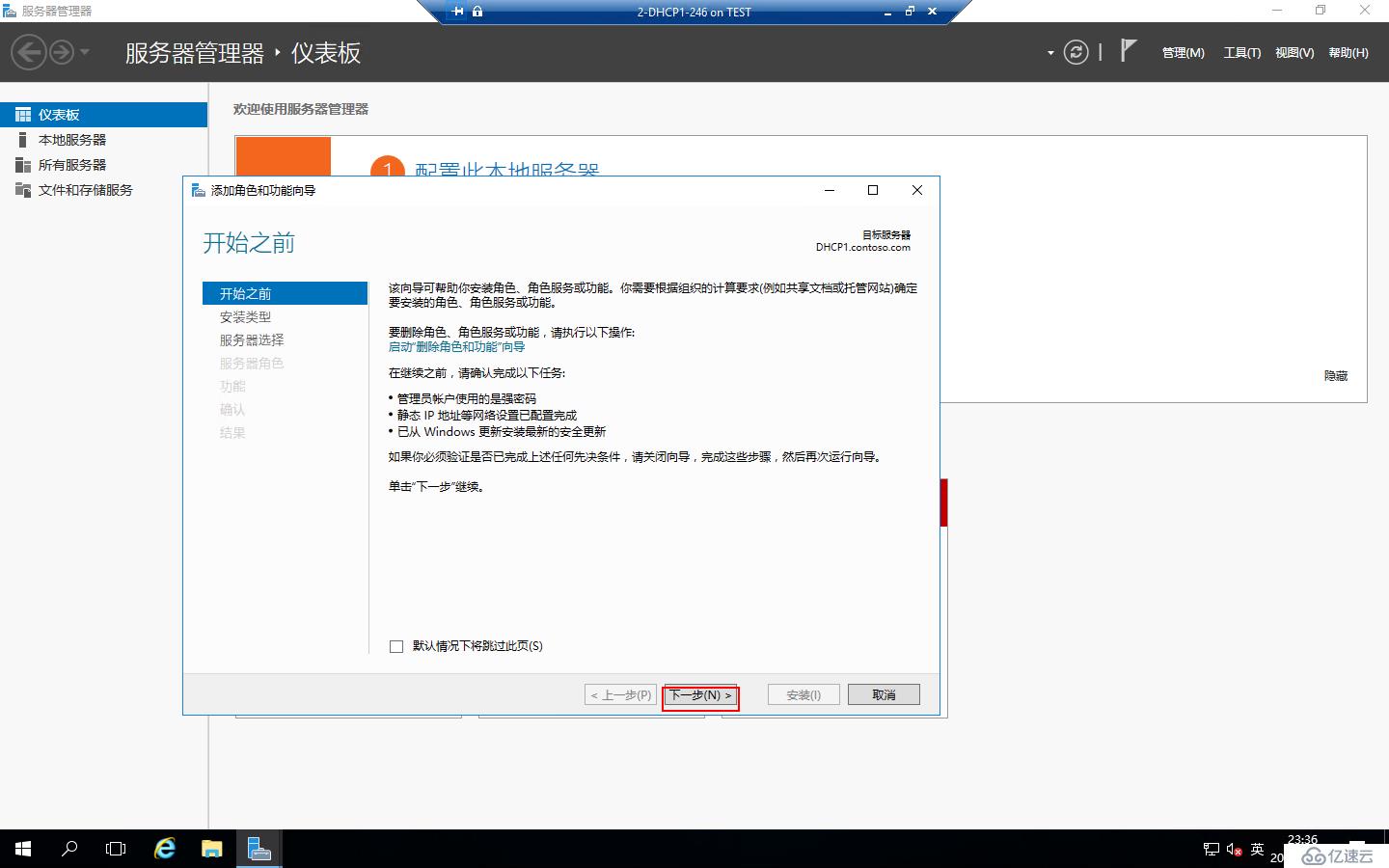Image resolution: width=1389 pixels, height=868 pixels.
Task: Click the 所有服务器 servers icon
Action: pyautogui.click(x=23, y=165)
